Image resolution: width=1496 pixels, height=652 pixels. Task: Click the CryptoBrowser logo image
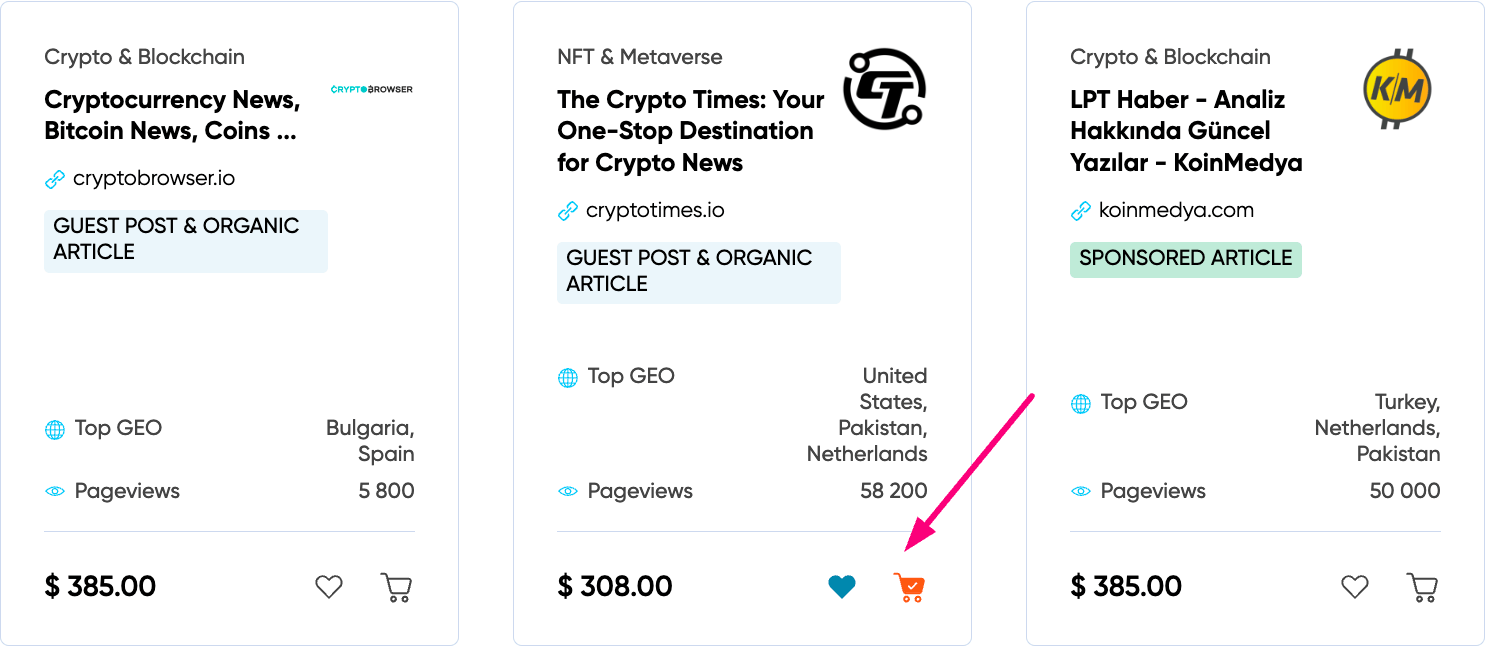pyautogui.click(x=371, y=89)
